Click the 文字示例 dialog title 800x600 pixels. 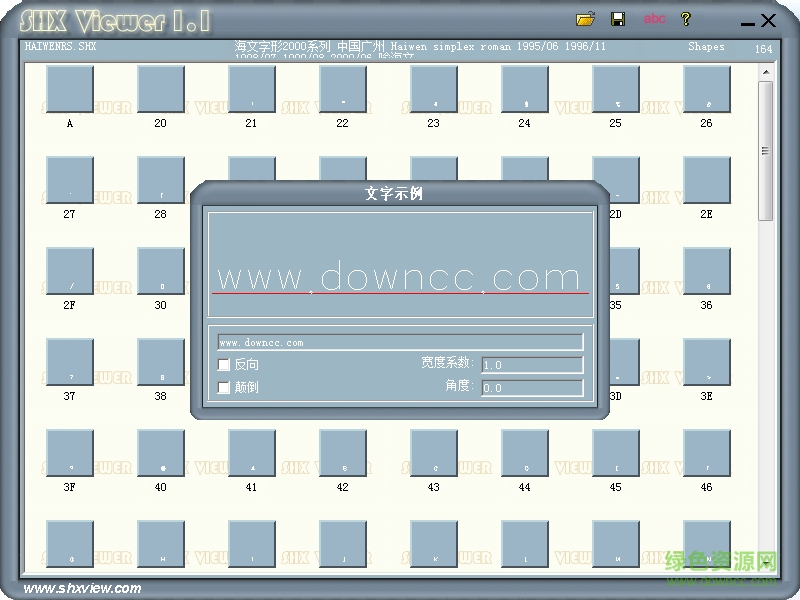pos(394,193)
